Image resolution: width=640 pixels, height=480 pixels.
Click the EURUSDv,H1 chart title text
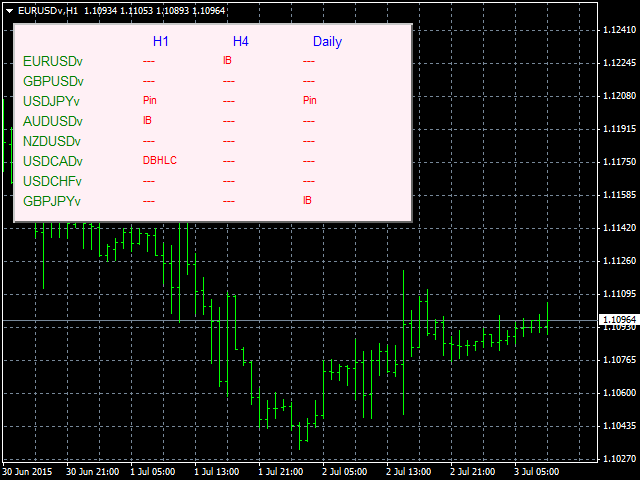click(x=48, y=11)
